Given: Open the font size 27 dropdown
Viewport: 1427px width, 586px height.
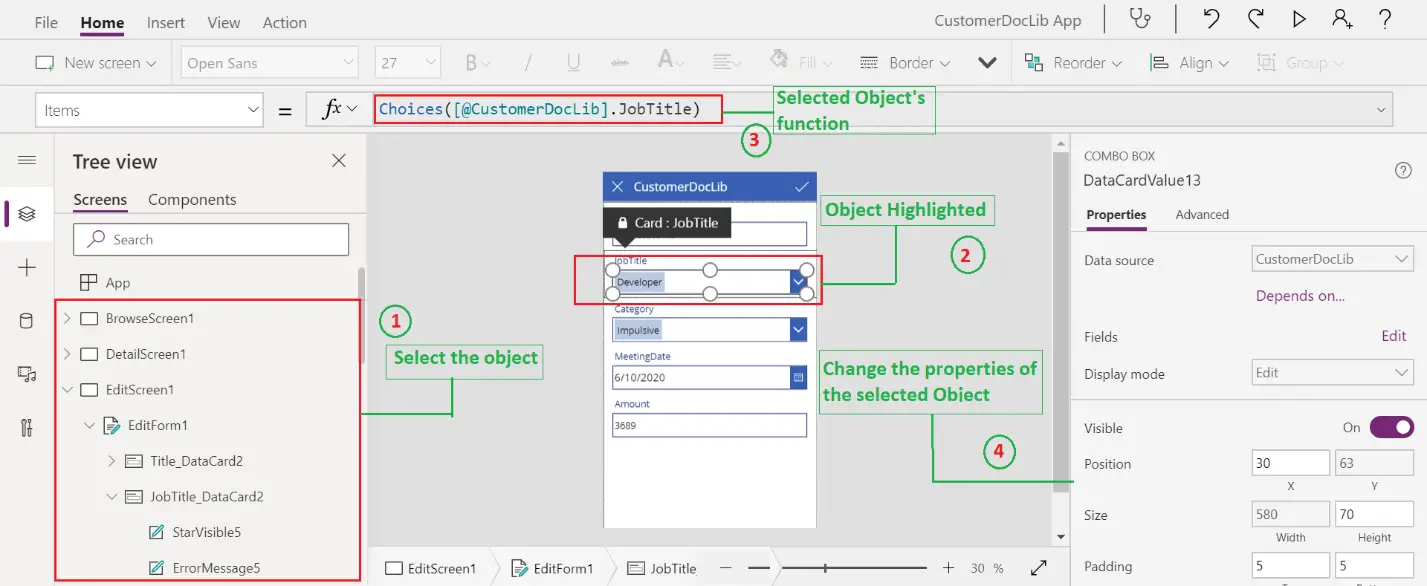Looking at the screenshot, I should [x=408, y=63].
